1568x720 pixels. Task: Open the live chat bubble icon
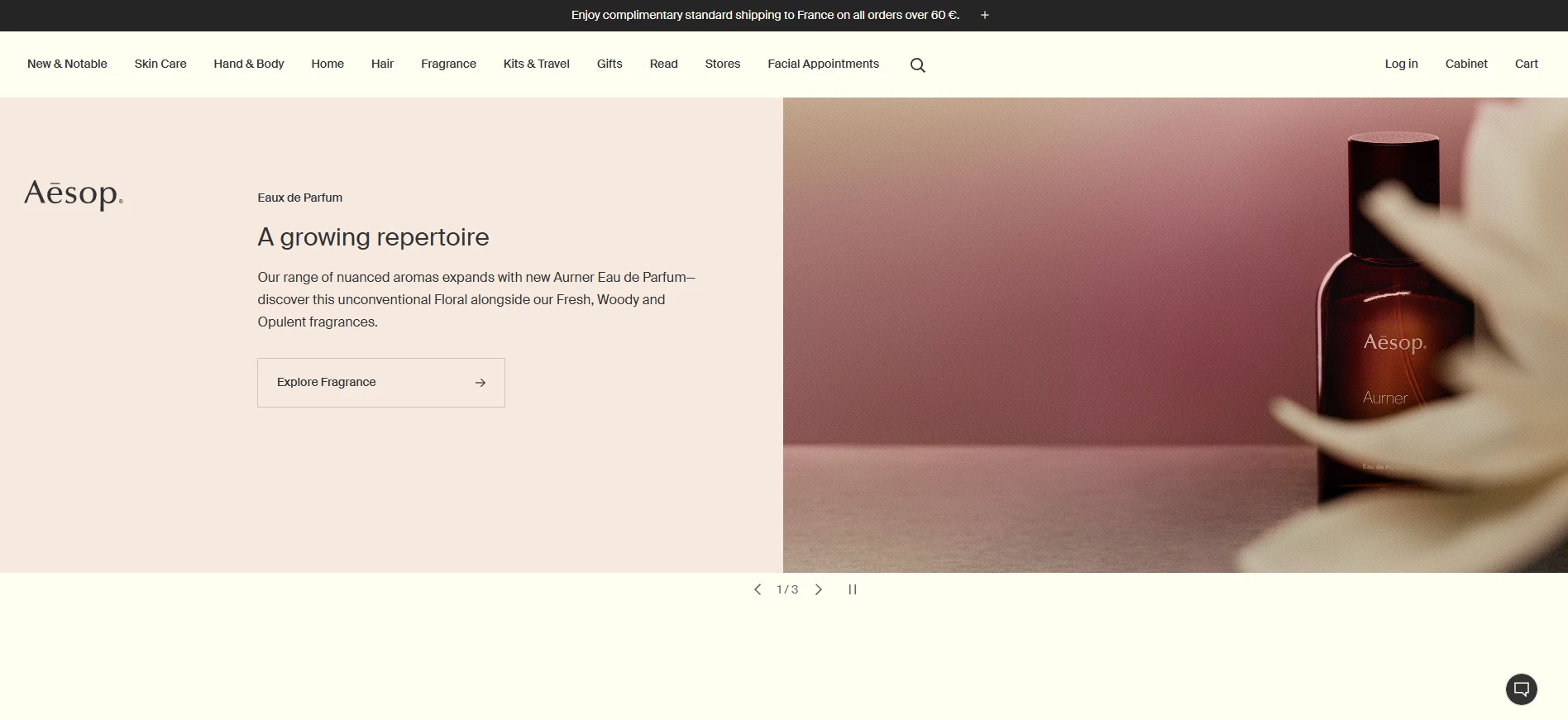pos(1521,689)
